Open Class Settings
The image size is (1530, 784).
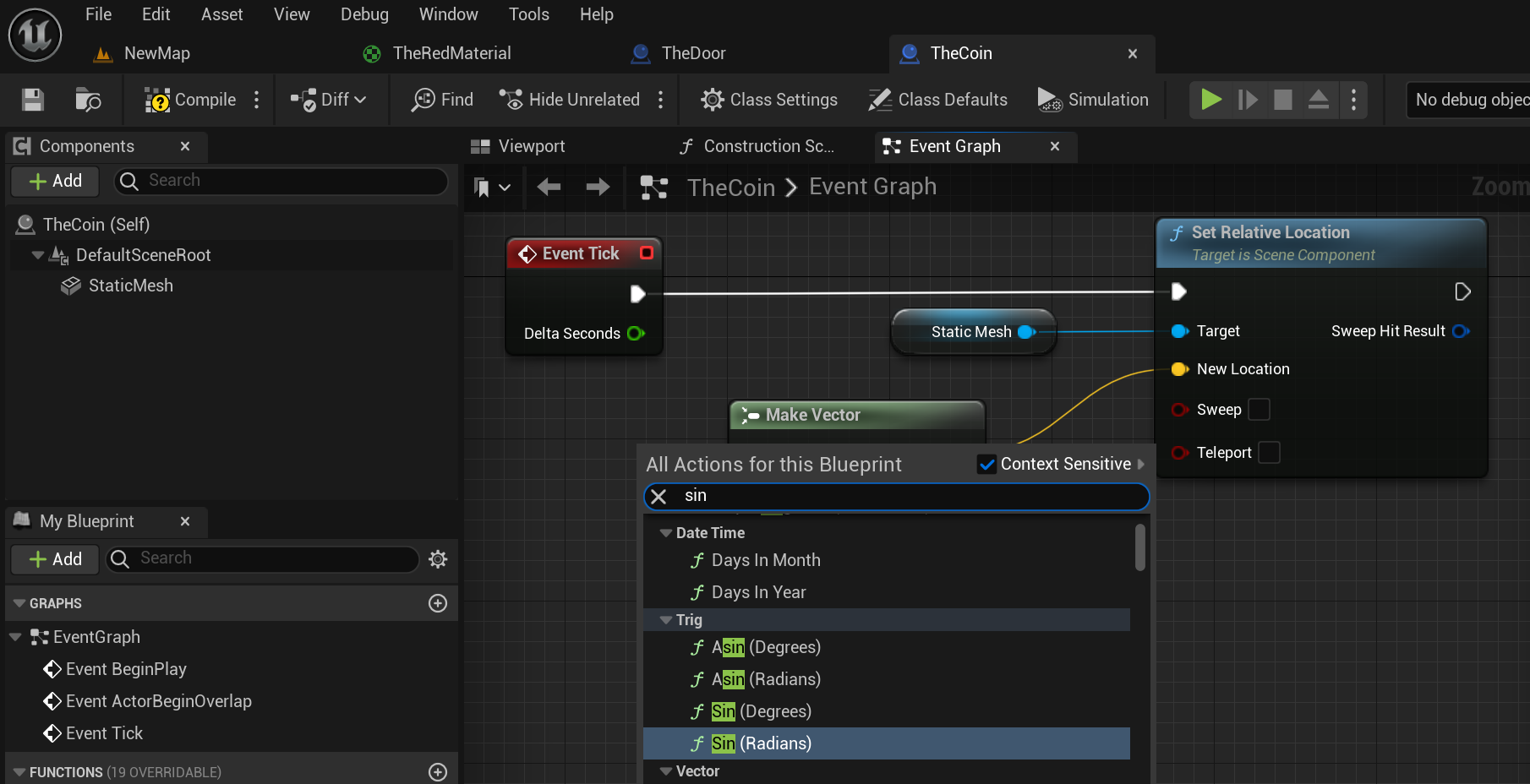(769, 100)
